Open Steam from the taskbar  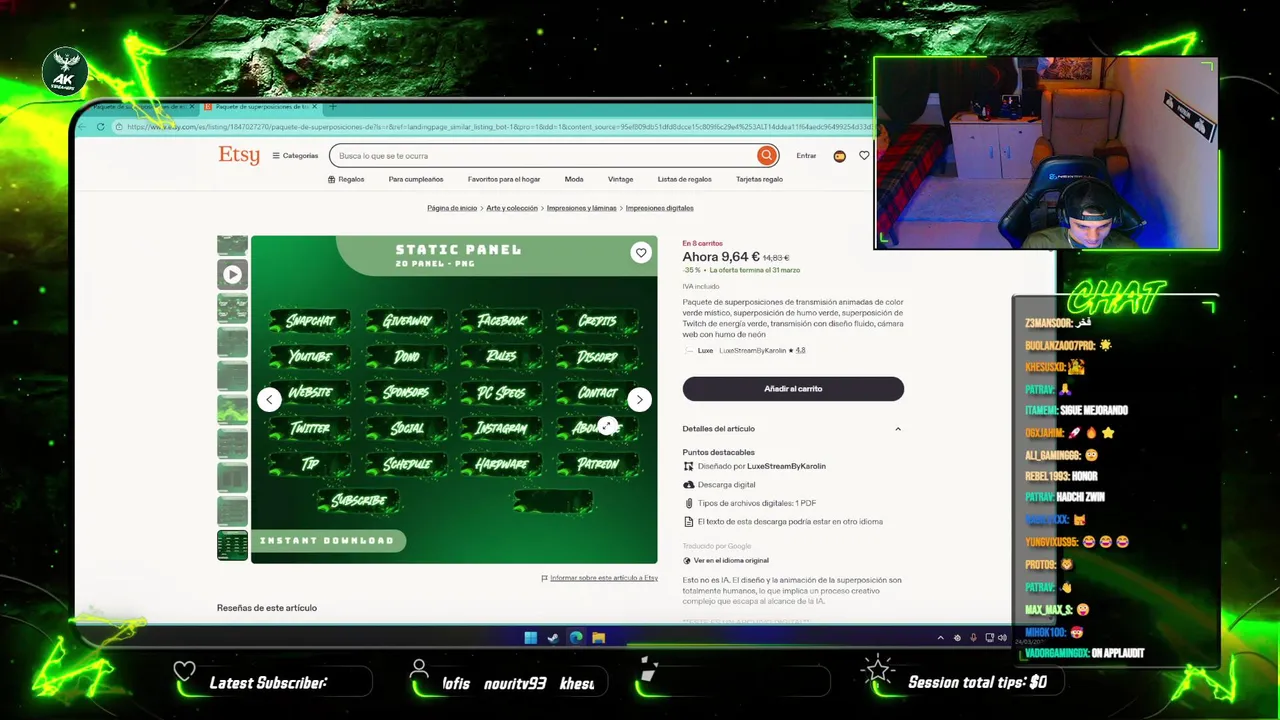[553, 638]
